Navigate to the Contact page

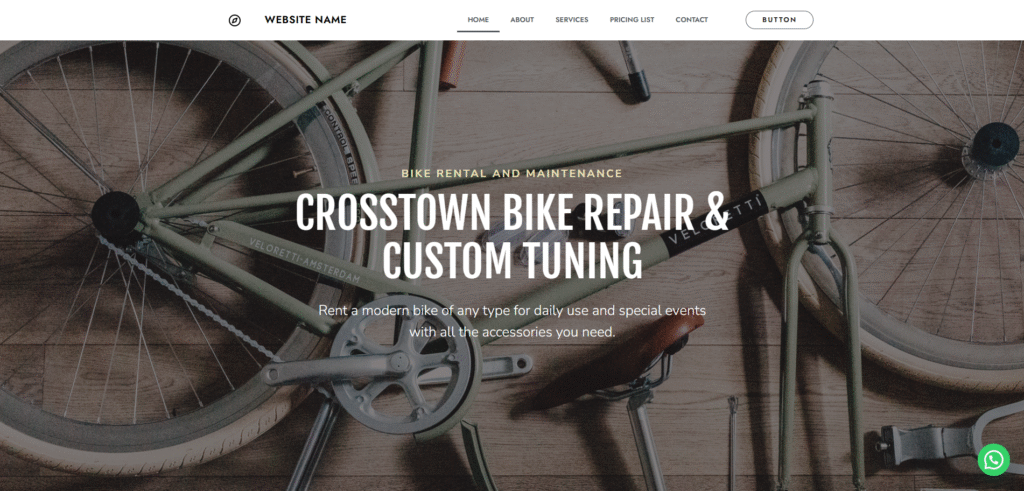[692, 20]
